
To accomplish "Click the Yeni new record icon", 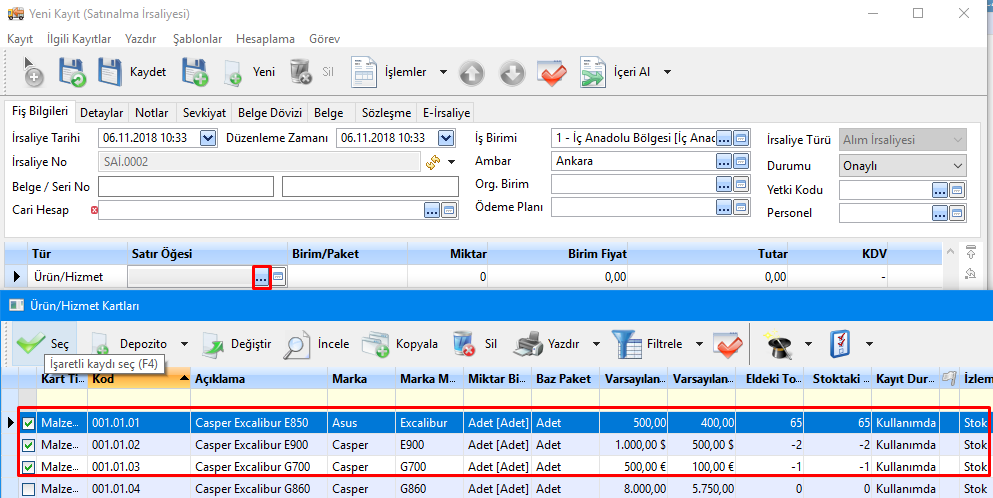I will coord(232,72).
